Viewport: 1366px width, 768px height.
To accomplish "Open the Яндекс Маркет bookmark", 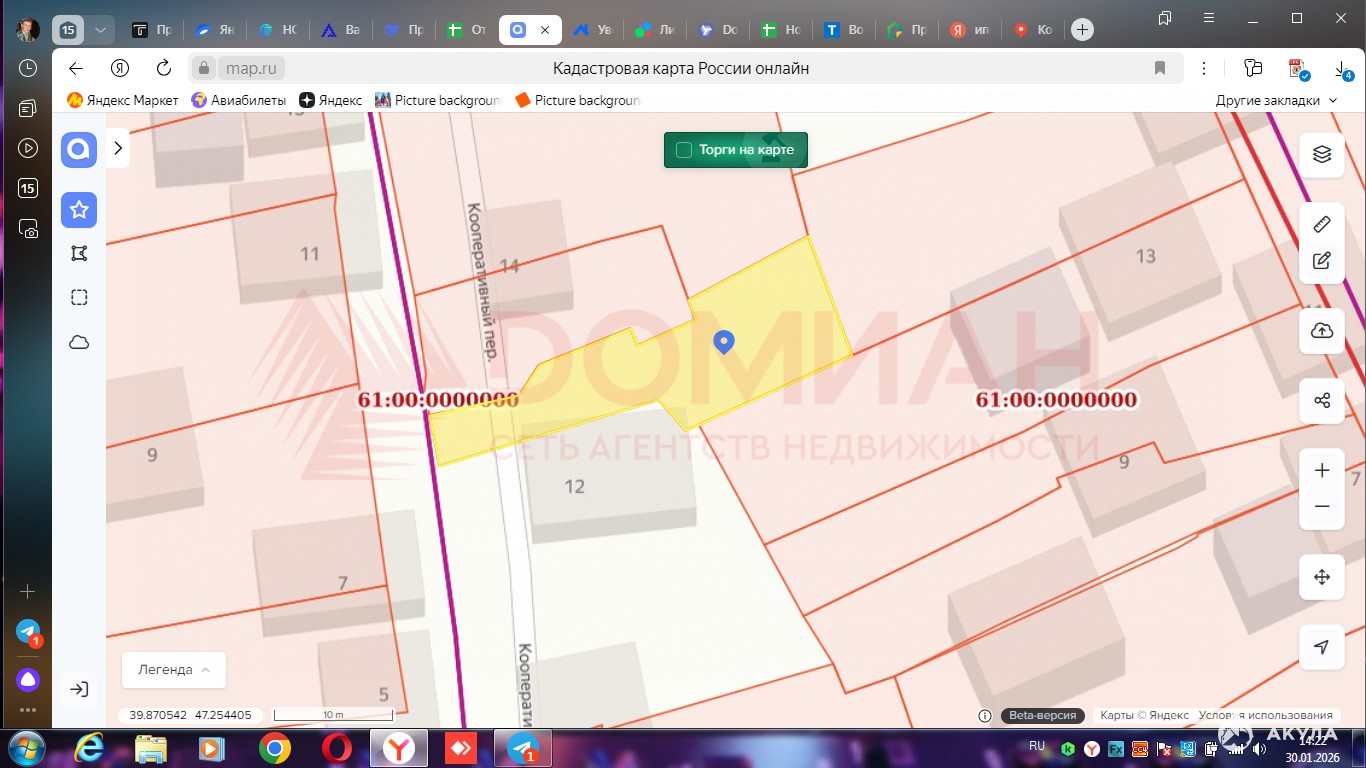I will click(123, 100).
